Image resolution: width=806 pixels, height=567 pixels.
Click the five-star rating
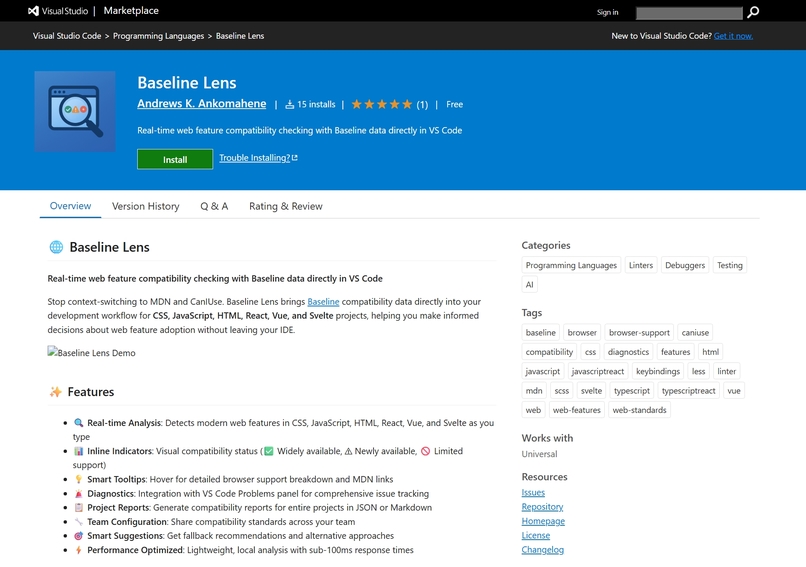pyautogui.click(x=382, y=104)
